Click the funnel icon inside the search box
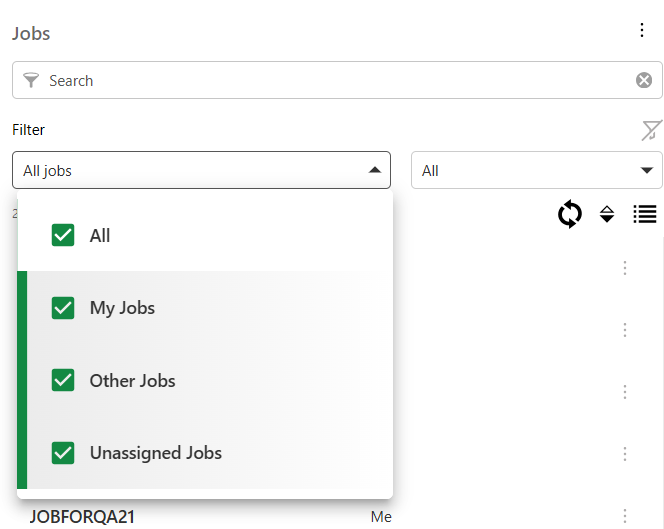This screenshot has height=529, width=664. [x=31, y=80]
